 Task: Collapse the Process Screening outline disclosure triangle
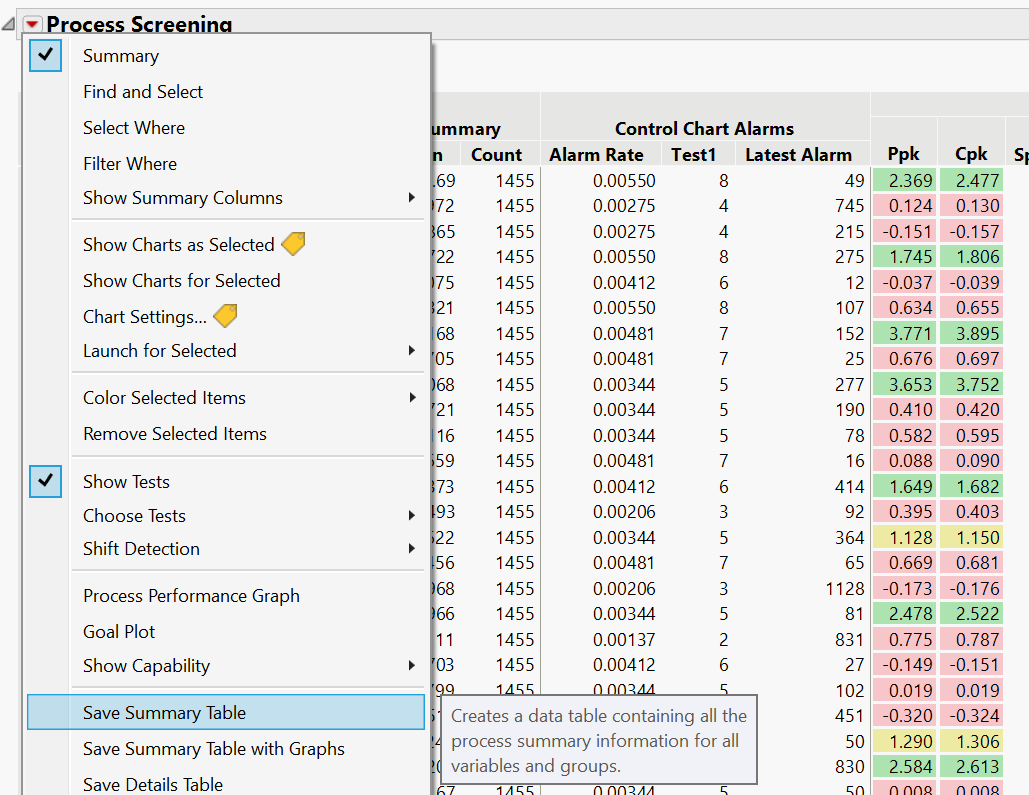click(x=10, y=24)
